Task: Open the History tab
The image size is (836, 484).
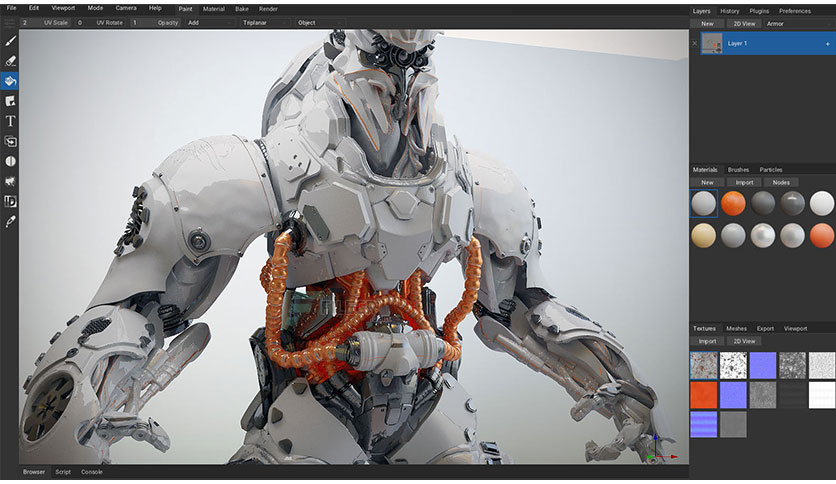Action: (x=729, y=11)
